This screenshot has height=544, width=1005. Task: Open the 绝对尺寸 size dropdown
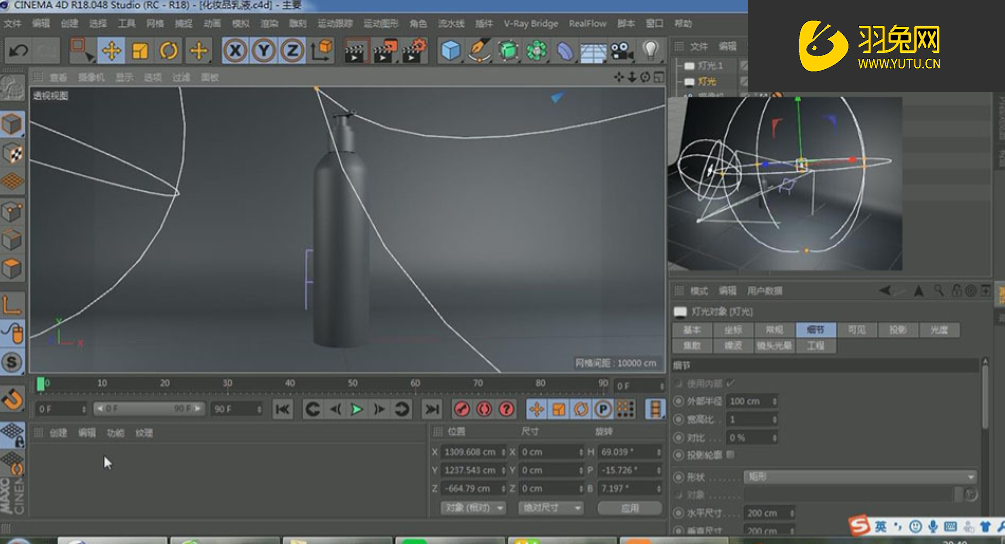(x=551, y=507)
